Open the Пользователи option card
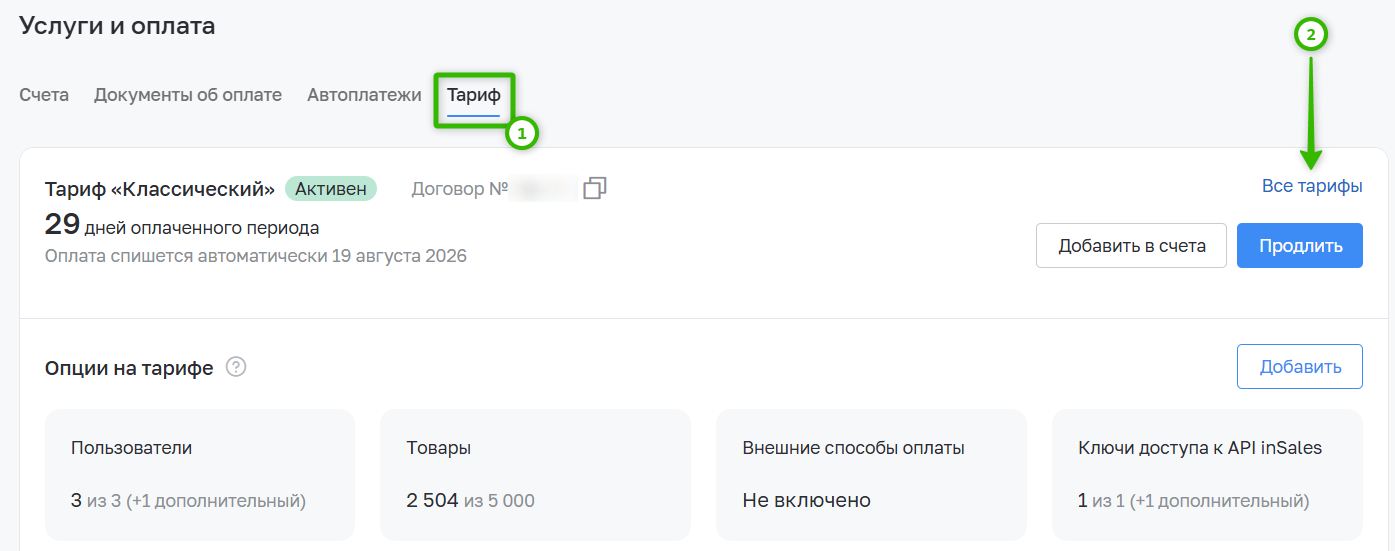This screenshot has height=551, width=1395. click(200, 475)
